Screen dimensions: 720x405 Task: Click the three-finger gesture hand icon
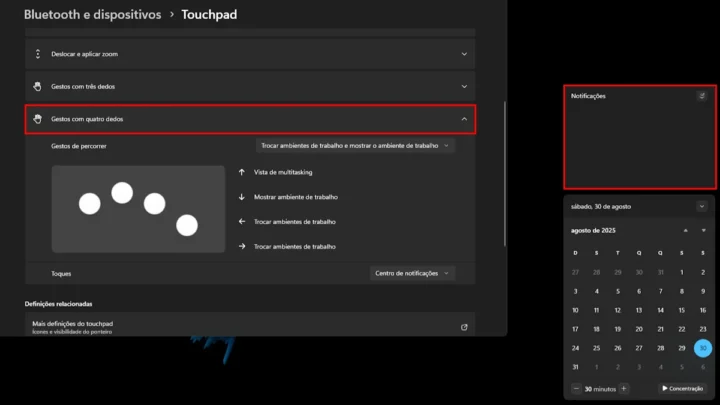(x=38, y=86)
